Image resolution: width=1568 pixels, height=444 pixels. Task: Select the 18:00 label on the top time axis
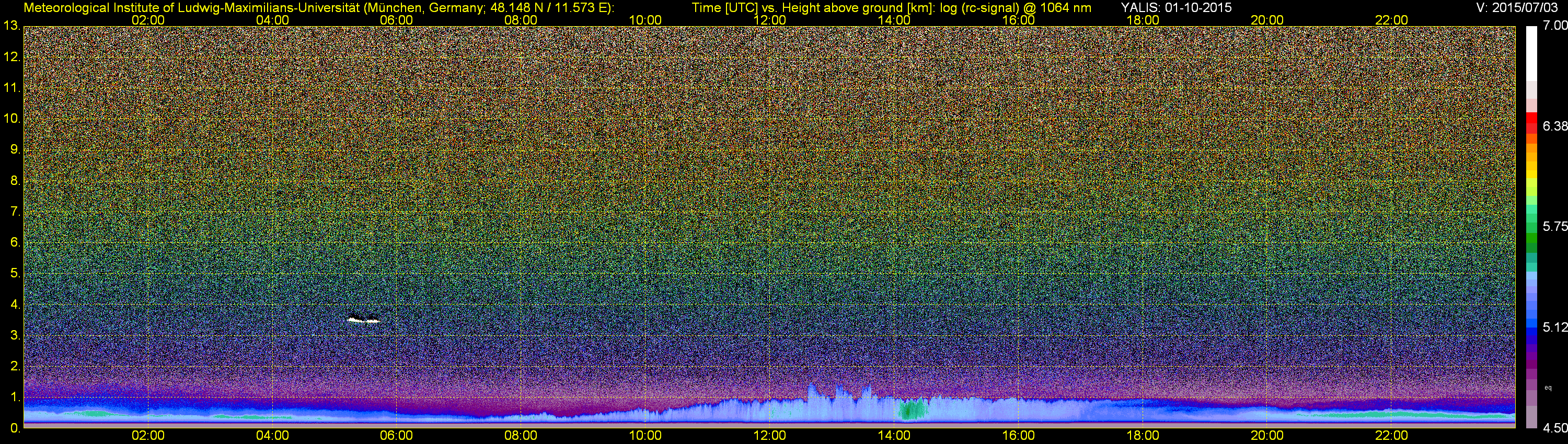[x=1143, y=20]
